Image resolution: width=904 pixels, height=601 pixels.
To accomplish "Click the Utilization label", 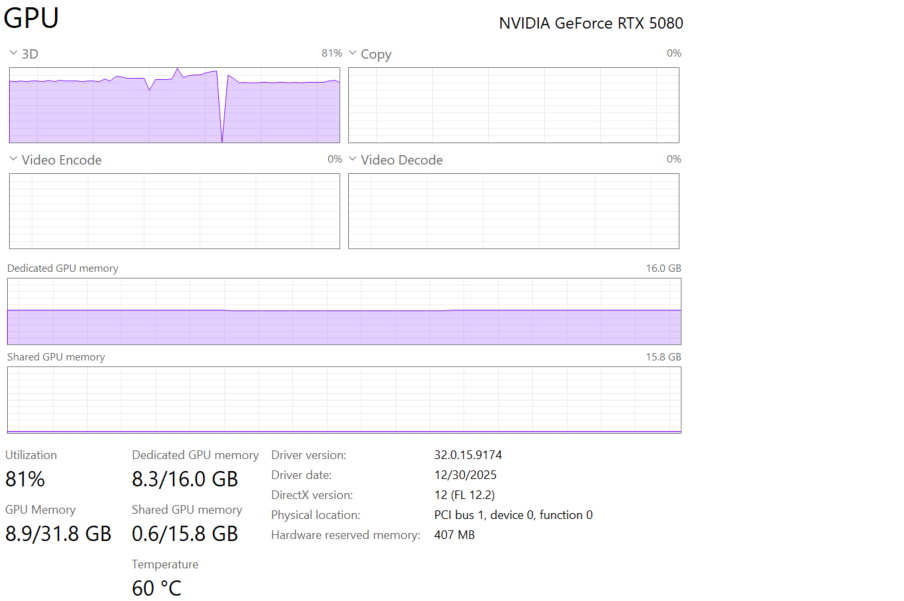I will 31,455.
